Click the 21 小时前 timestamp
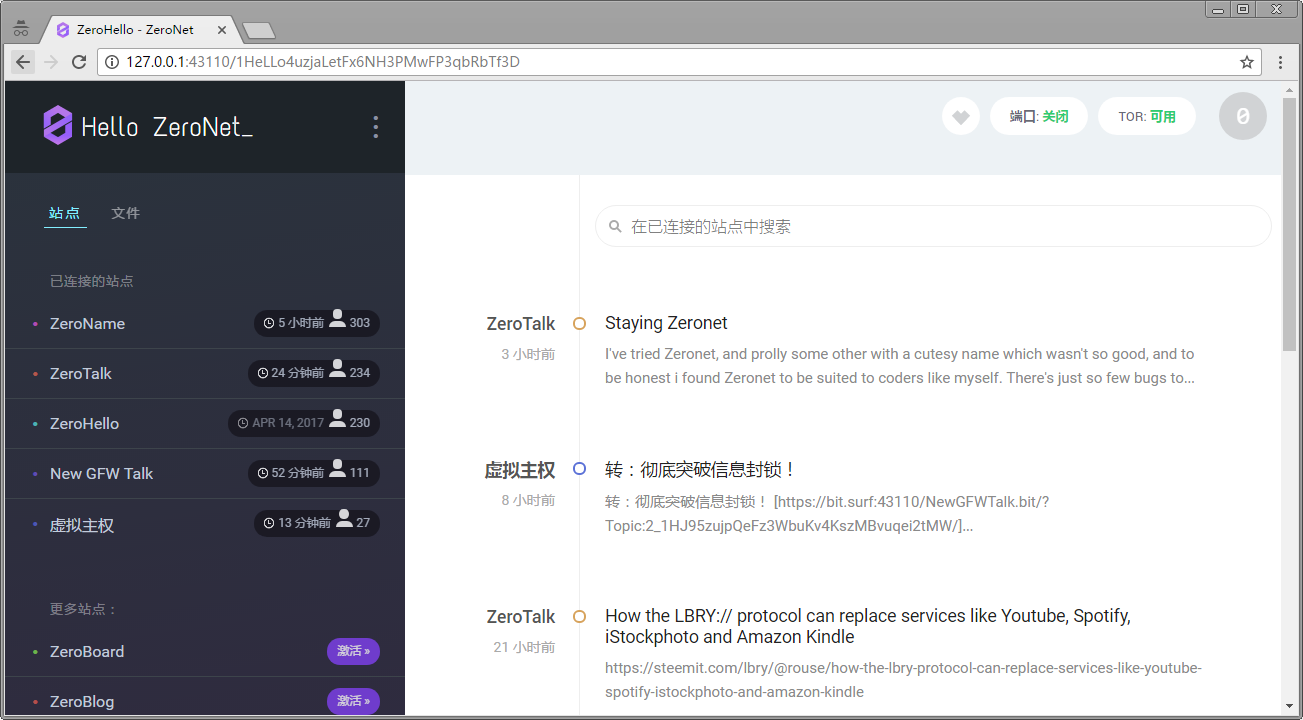1303x720 pixels. coord(524,647)
